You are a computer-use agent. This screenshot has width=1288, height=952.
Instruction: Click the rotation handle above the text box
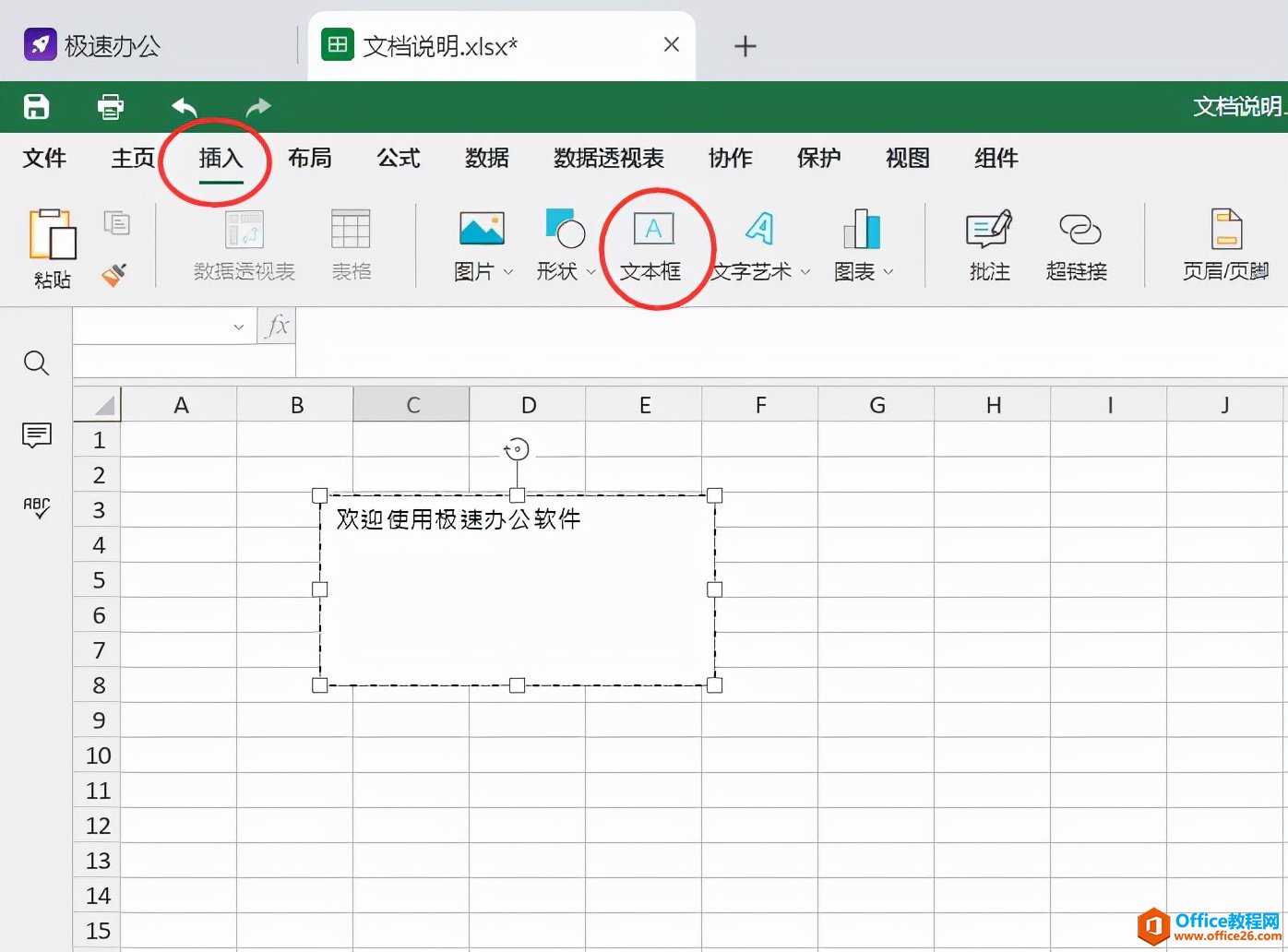coord(517,449)
